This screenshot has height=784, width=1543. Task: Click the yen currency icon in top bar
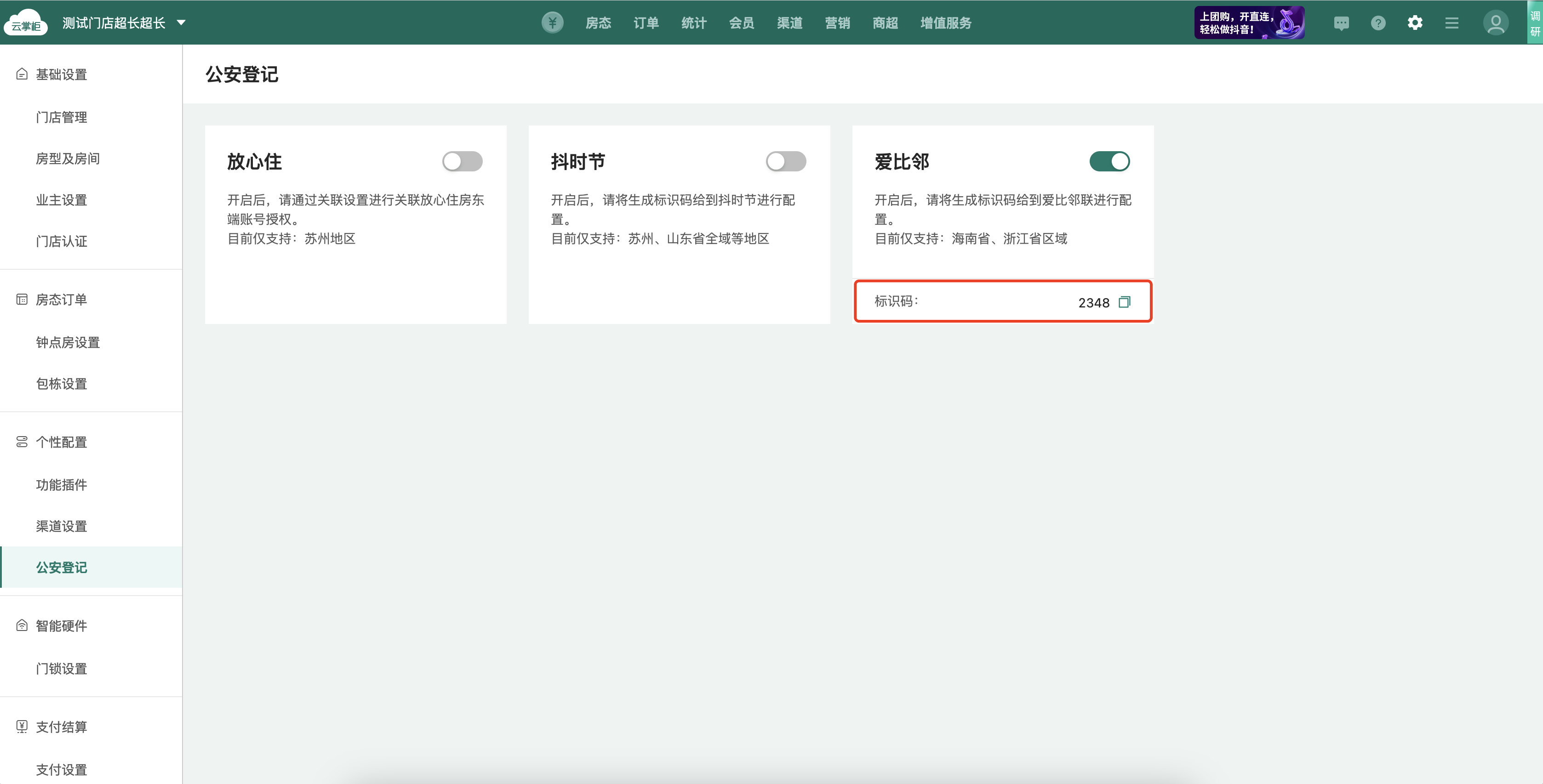552,23
